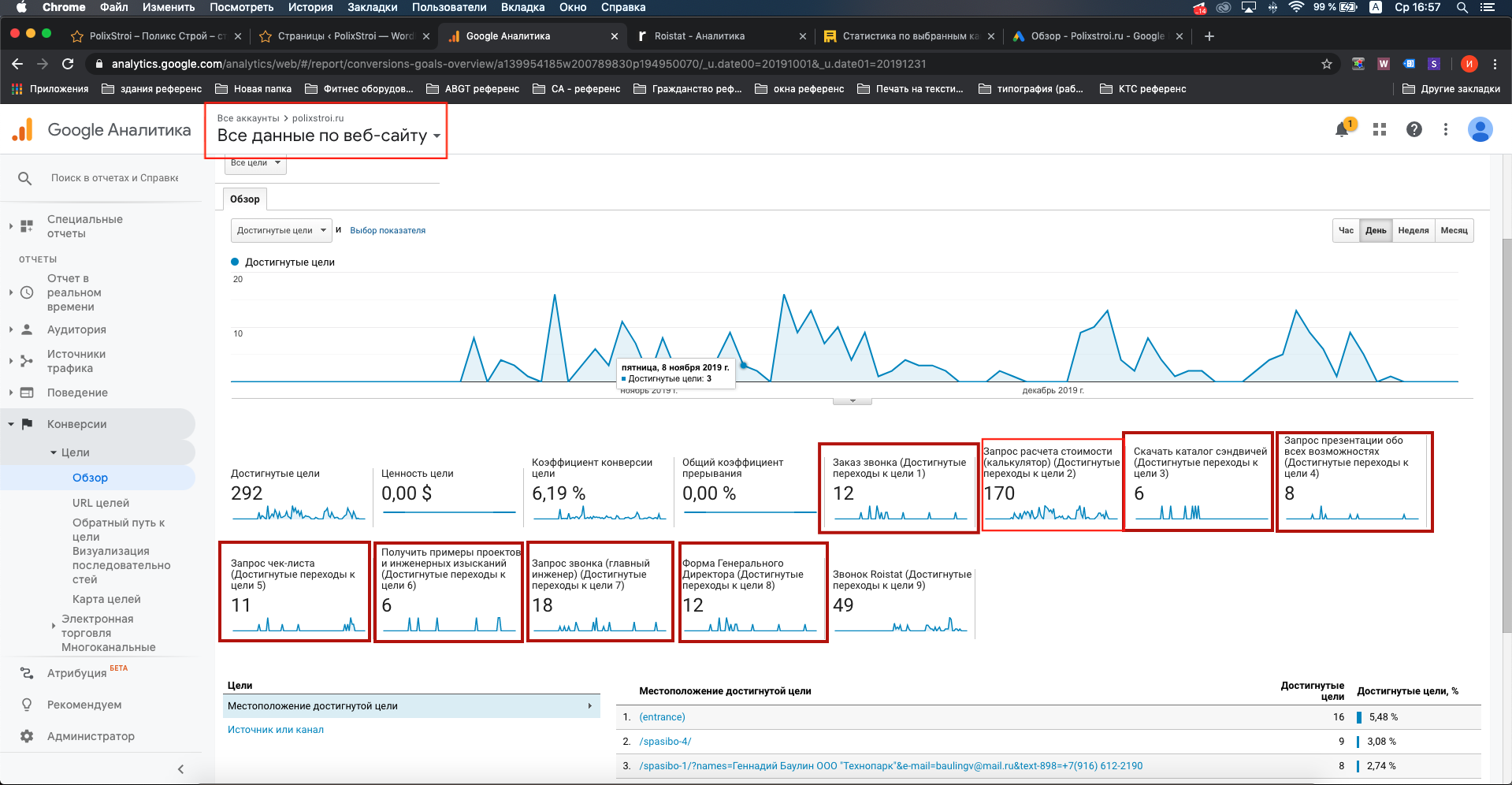
Task: Click the blue Достигнутые цели legend dot
Action: point(235,262)
